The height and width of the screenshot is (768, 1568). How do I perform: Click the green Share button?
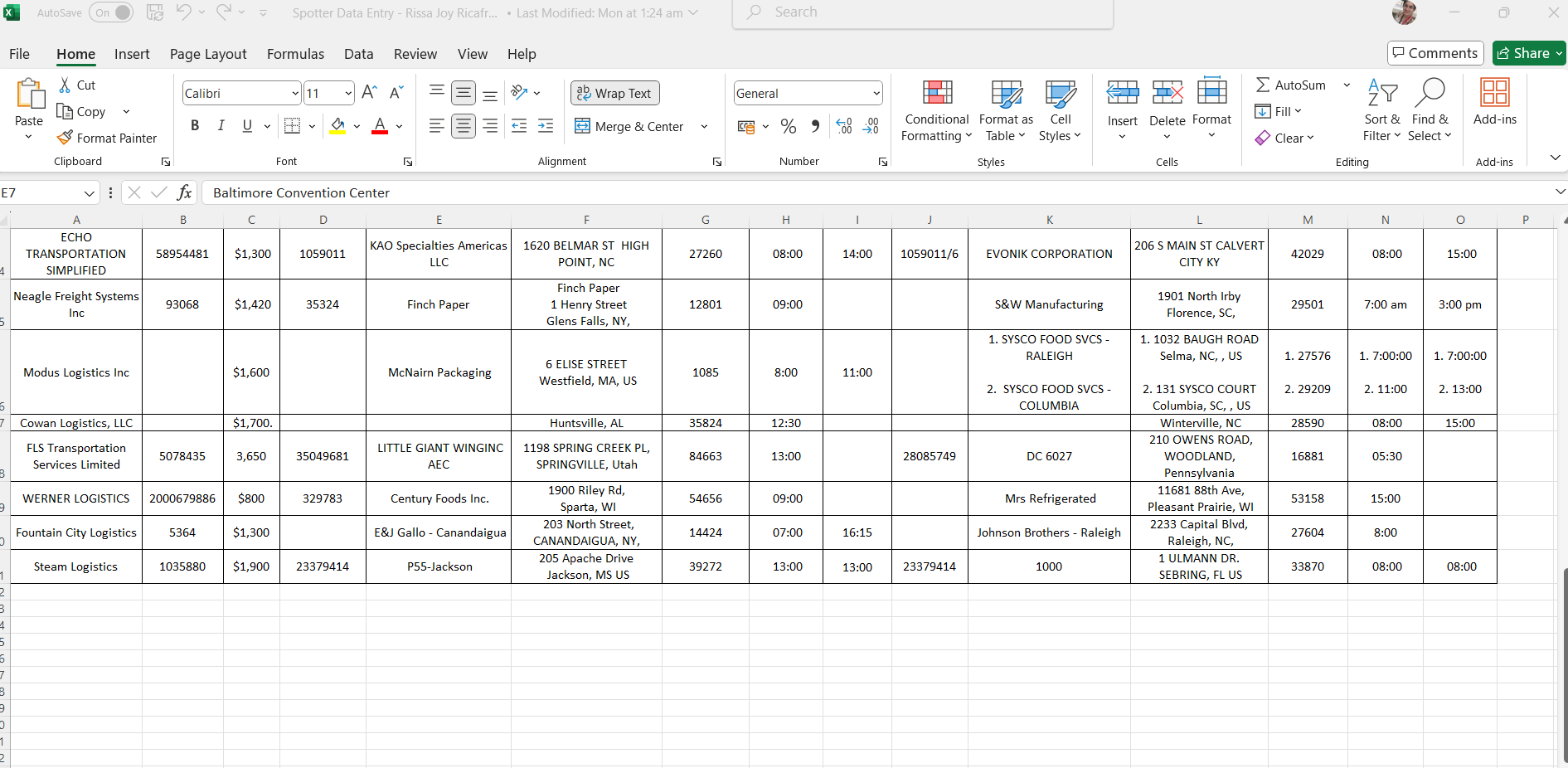pos(1529,53)
